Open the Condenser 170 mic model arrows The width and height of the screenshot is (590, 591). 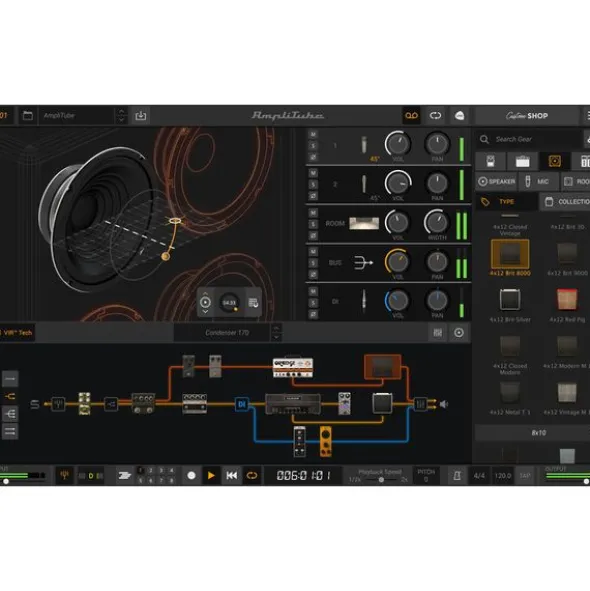276,332
